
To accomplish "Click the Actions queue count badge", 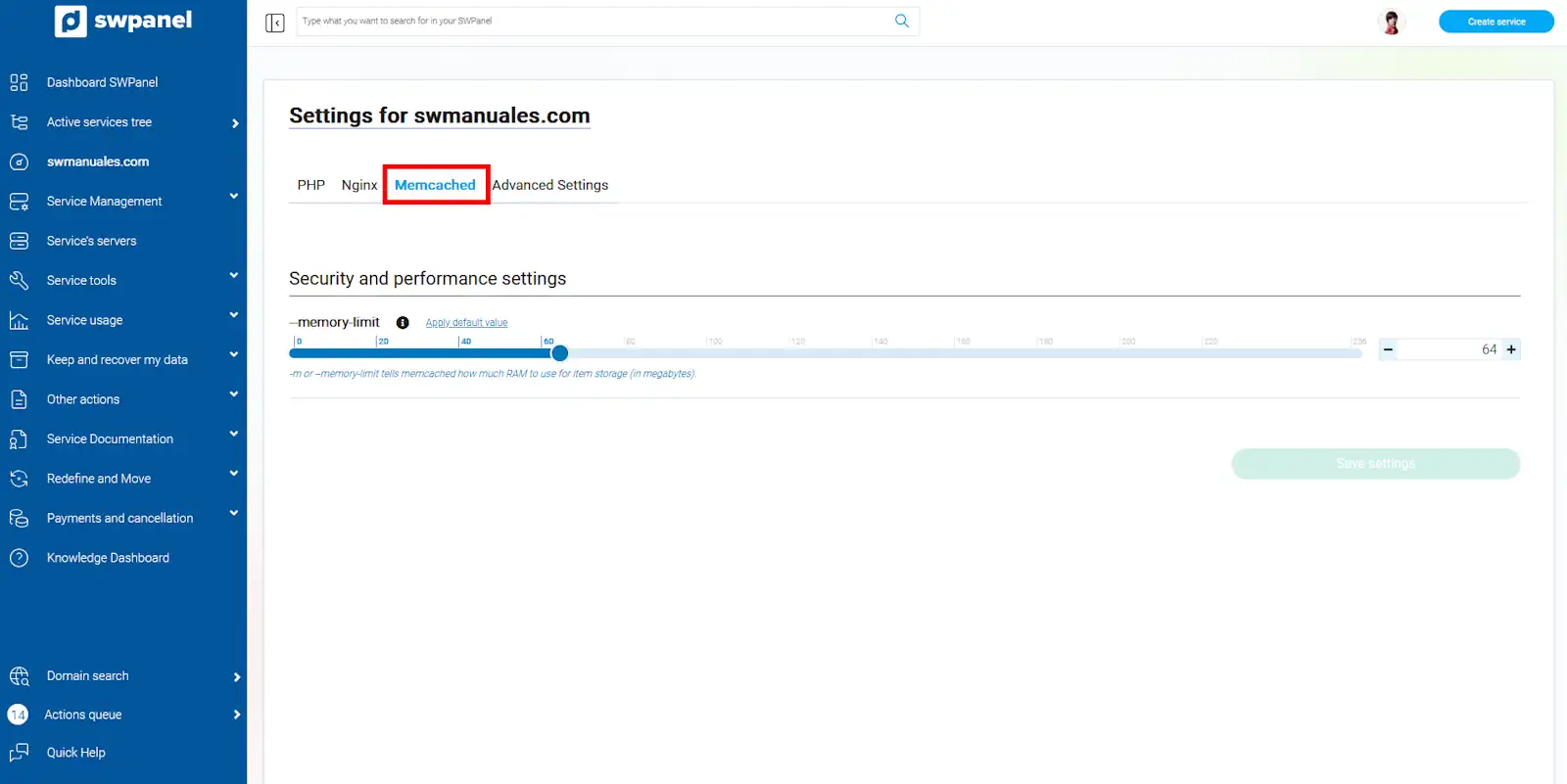I will click(18, 715).
